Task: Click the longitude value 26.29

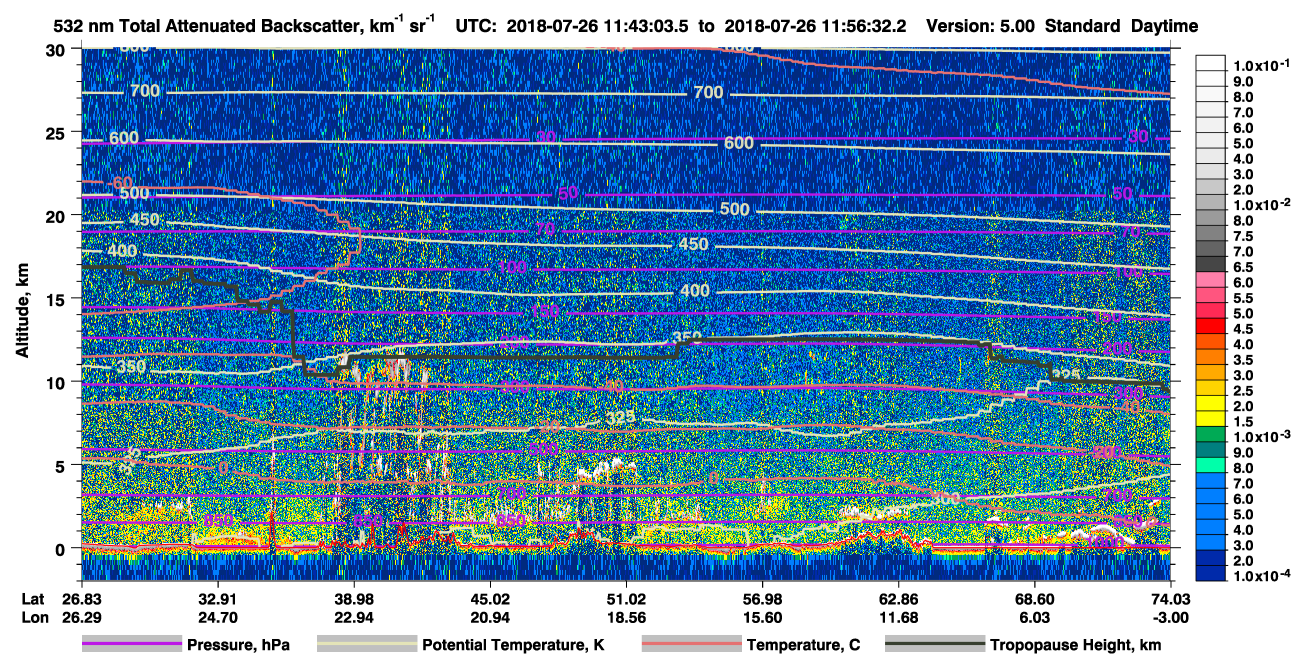Action: coord(81,618)
